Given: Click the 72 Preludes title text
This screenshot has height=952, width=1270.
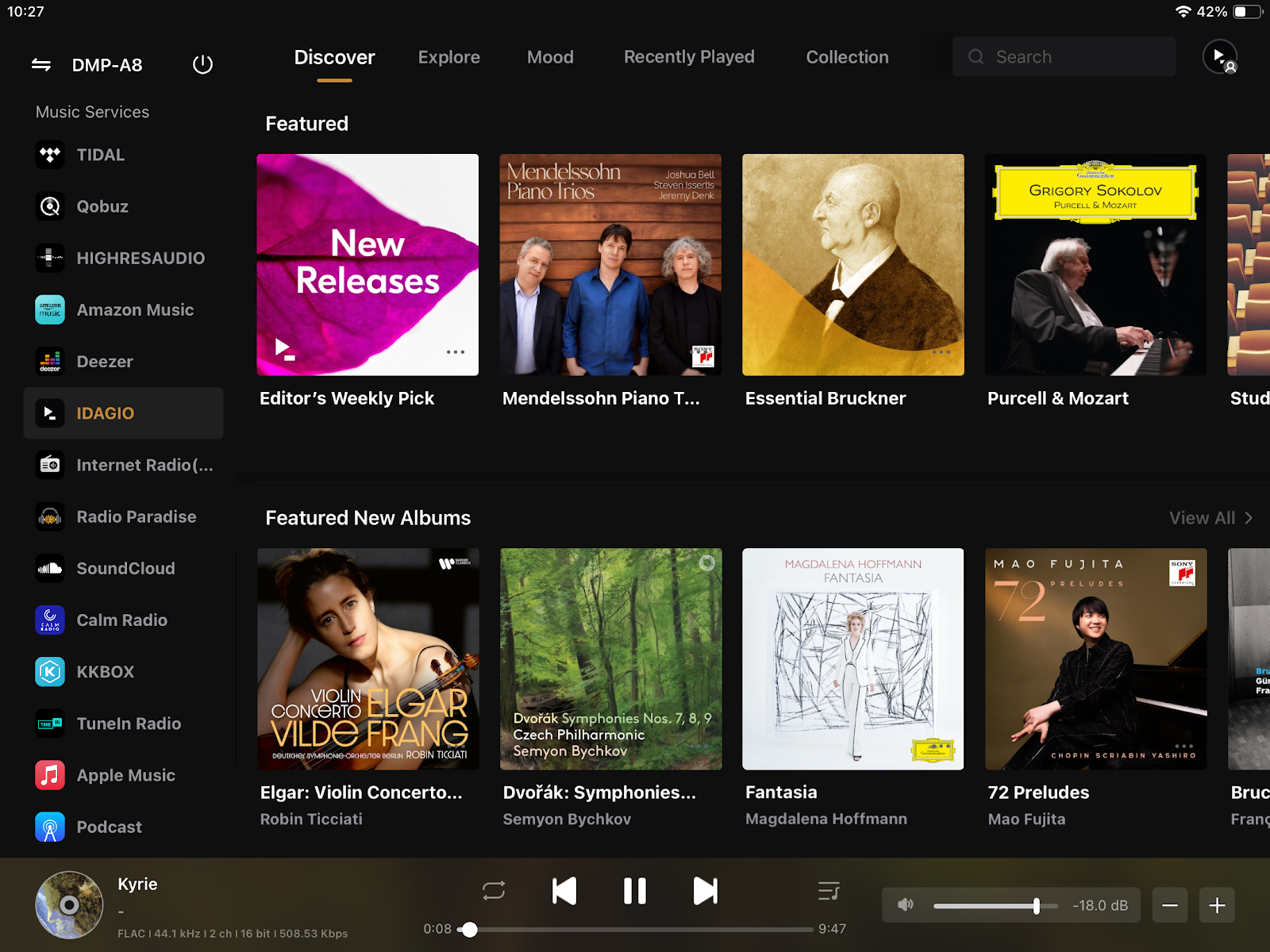Looking at the screenshot, I should (x=1038, y=793).
